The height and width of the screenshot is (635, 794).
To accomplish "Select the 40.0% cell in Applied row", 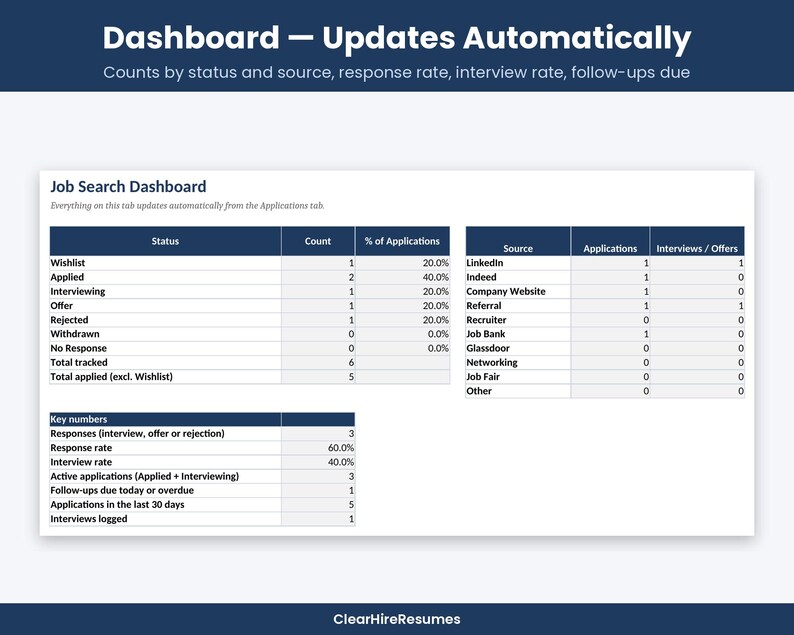I will 403,277.
